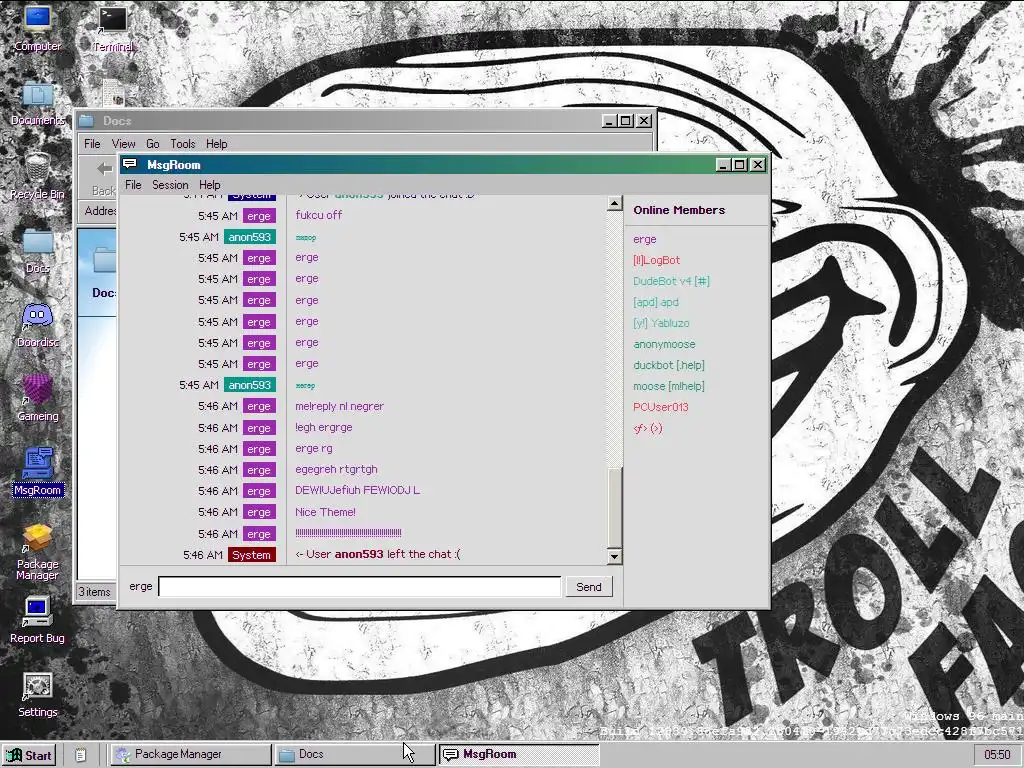The width and height of the screenshot is (1024, 768).
Task: Click the Send button
Action: tap(588, 586)
